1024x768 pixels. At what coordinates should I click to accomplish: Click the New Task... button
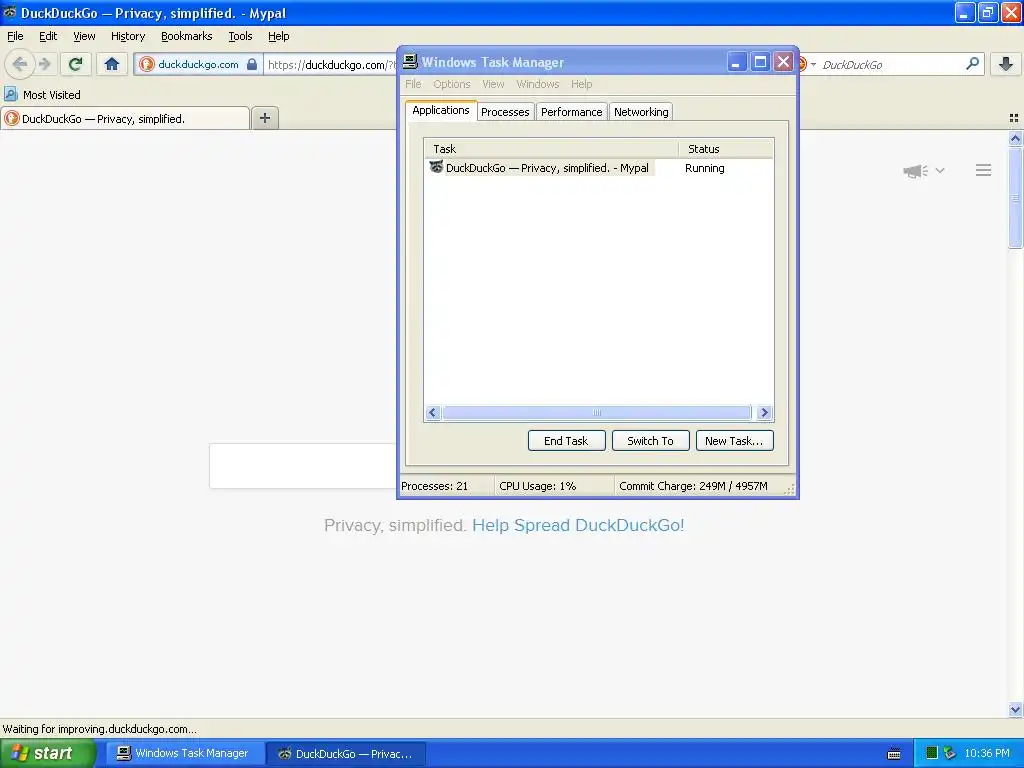pyautogui.click(x=734, y=441)
